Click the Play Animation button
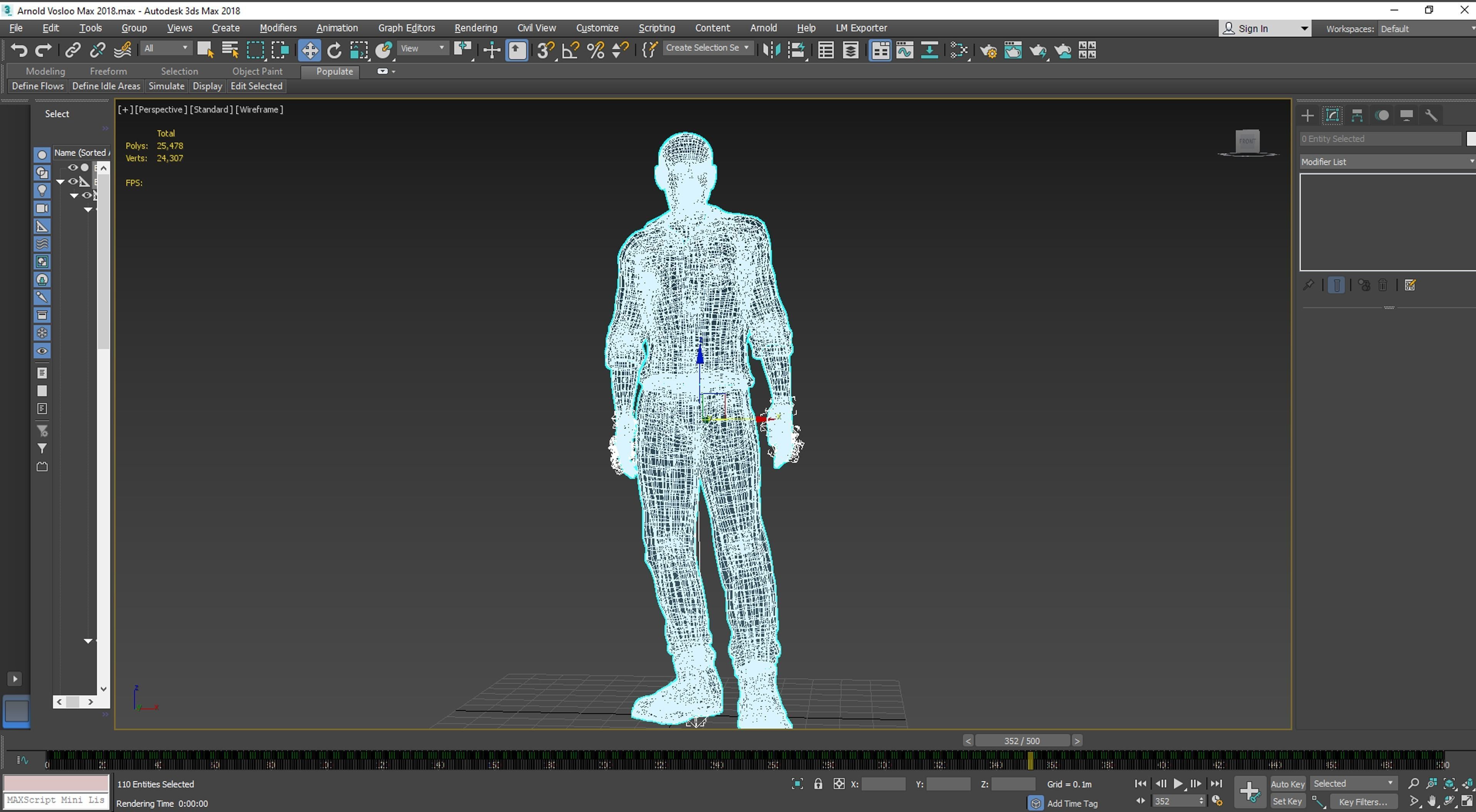The height and width of the screenshot is (812, 1476). (x=1178, y=784)
